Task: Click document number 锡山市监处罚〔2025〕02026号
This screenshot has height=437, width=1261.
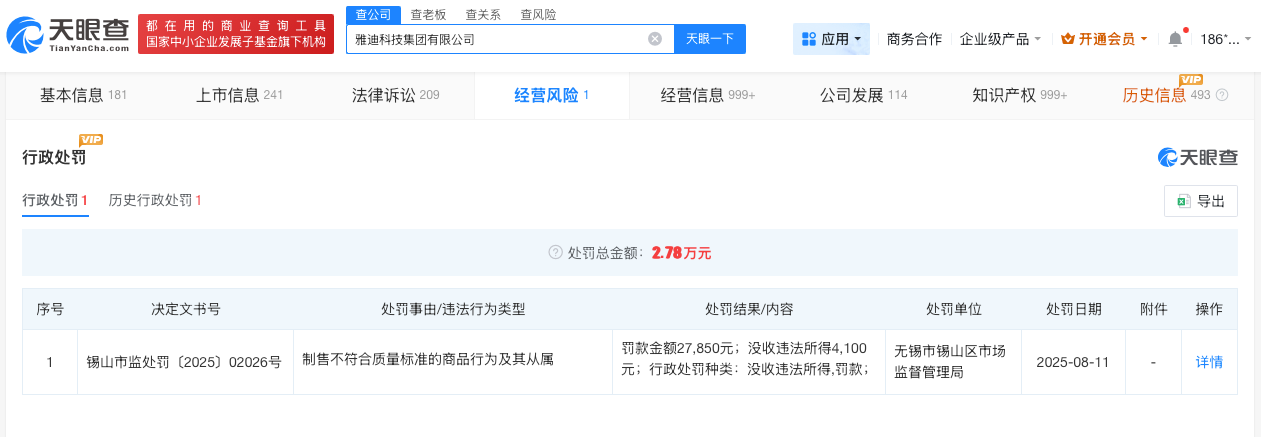Action: pyautogui.click(x=185, y=362)
